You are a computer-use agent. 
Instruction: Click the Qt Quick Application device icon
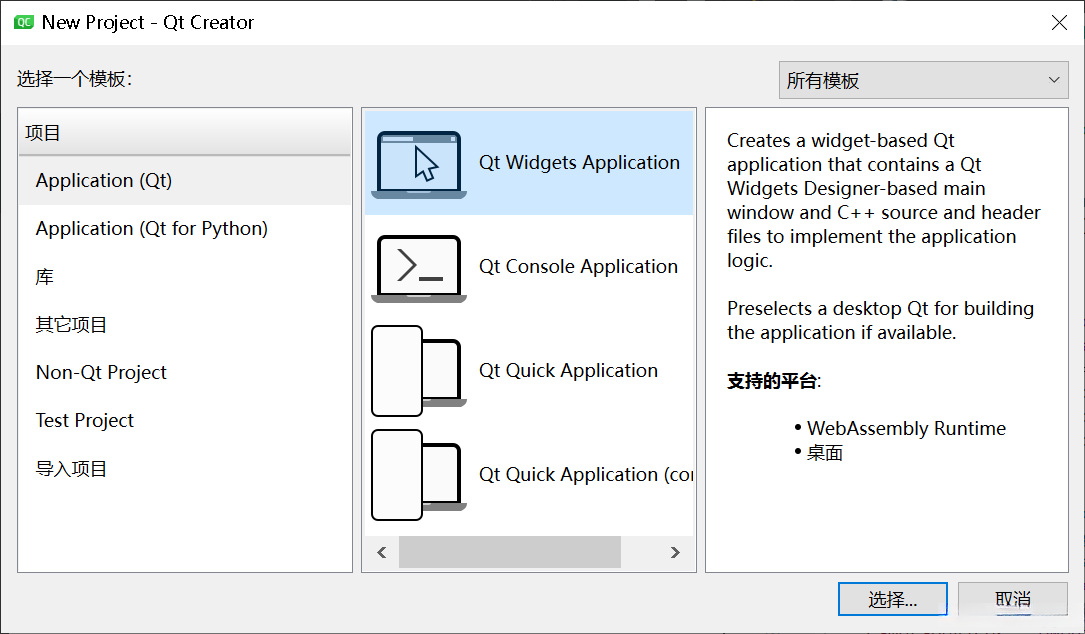(419, 371)
